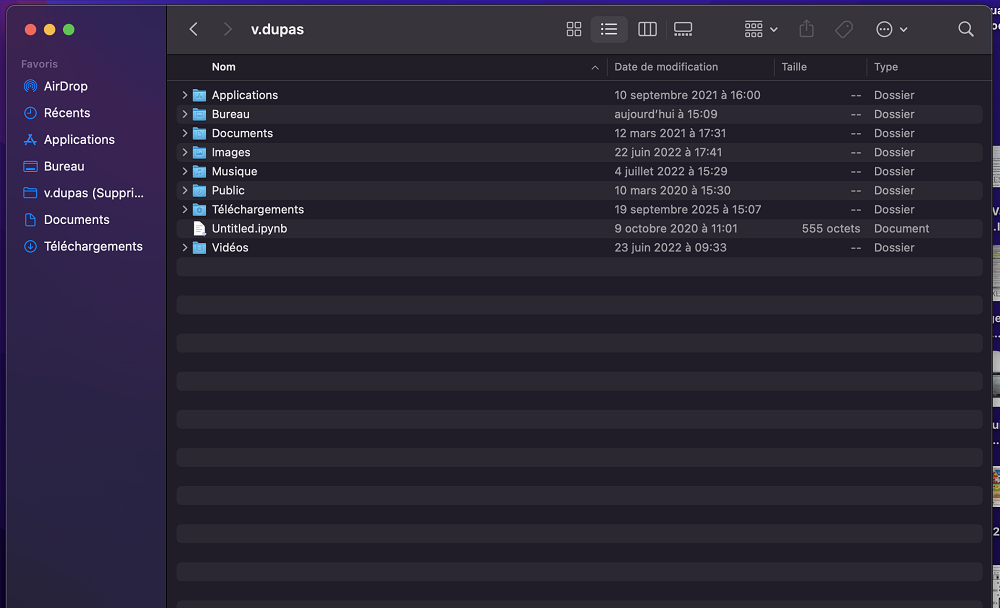Sort by Date de modification column
The height and width of the screenshot is (608, 1000).
666,67
